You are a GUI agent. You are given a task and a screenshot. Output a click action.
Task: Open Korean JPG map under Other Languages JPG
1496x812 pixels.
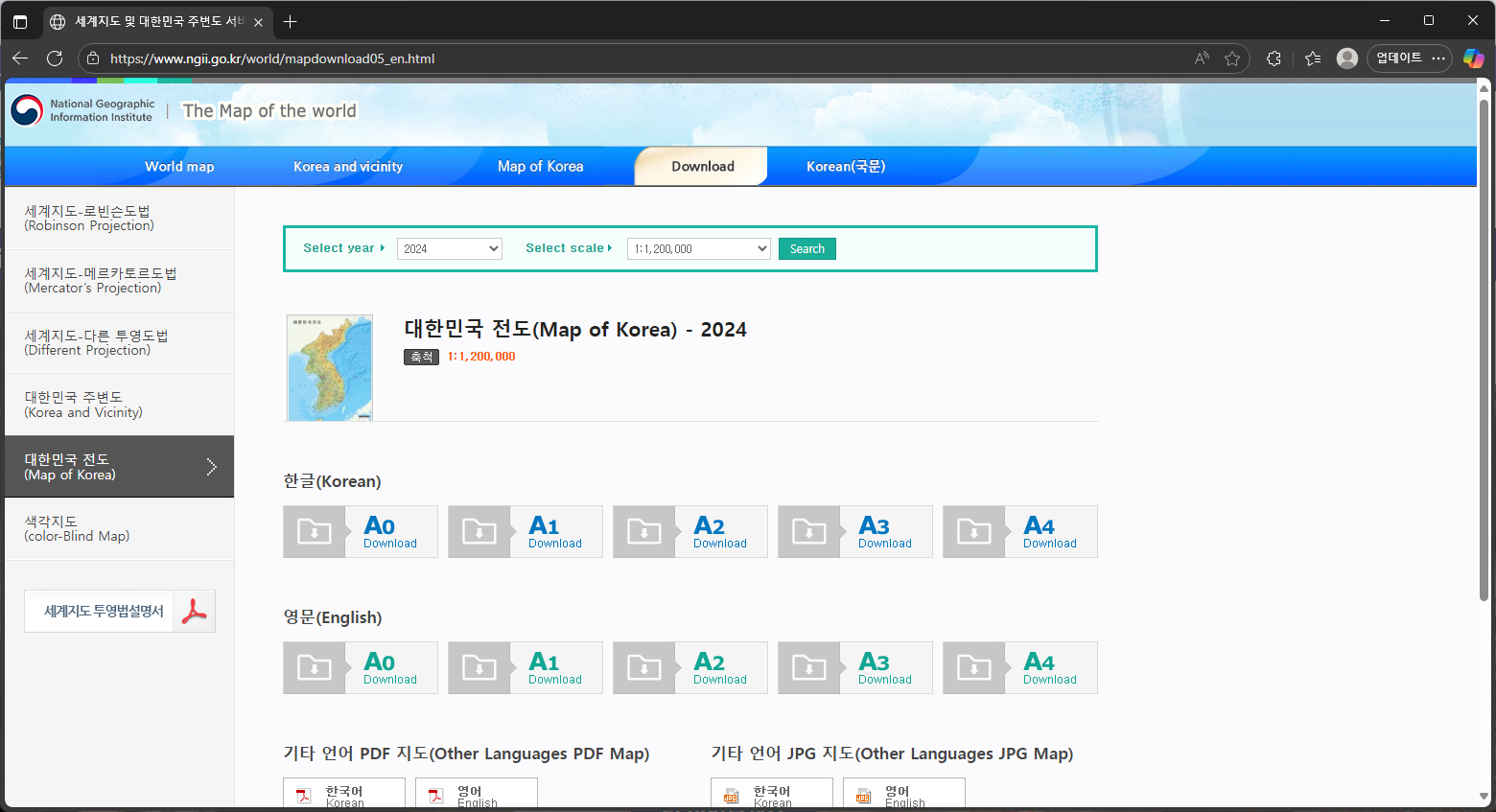(x=772, y=794)
